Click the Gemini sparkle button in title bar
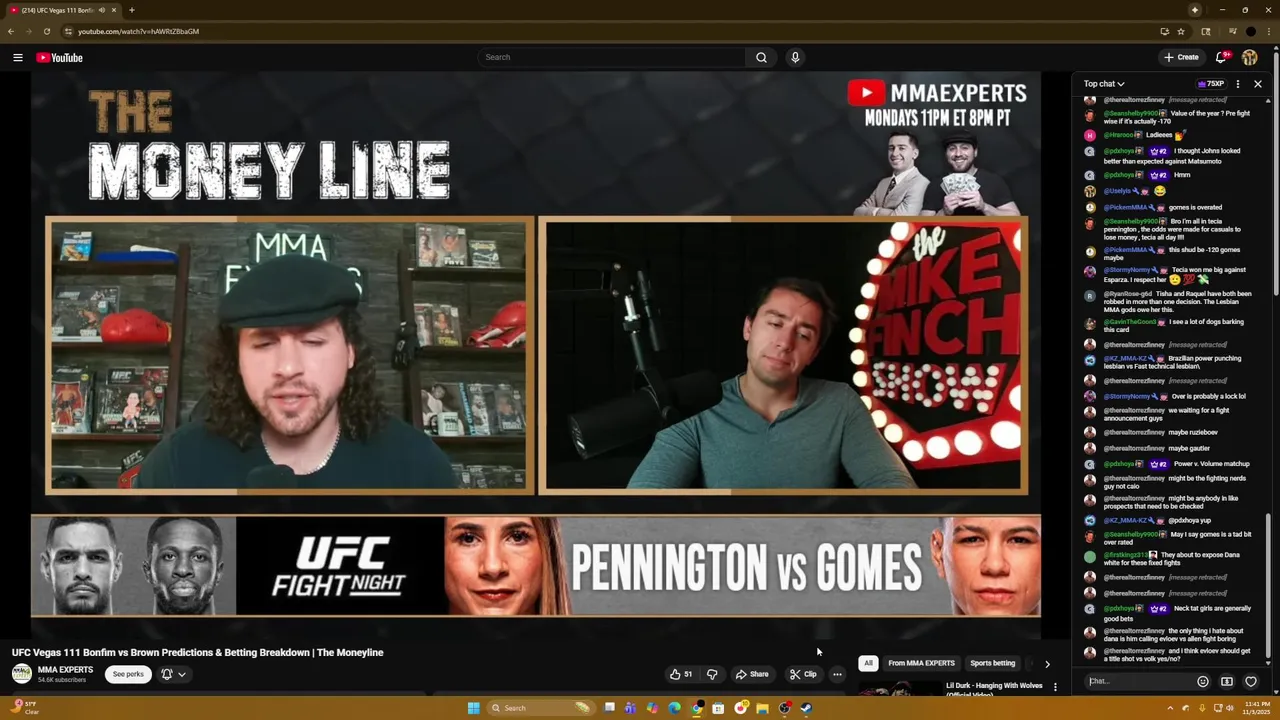 pos(1194,10)
